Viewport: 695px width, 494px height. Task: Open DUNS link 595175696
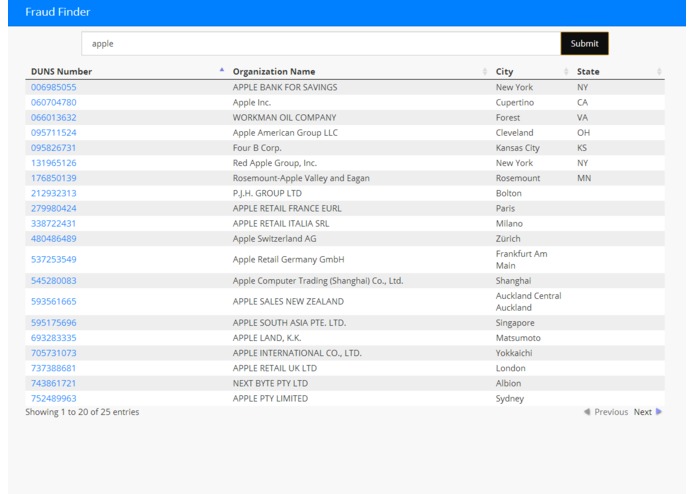click(54, 323)
